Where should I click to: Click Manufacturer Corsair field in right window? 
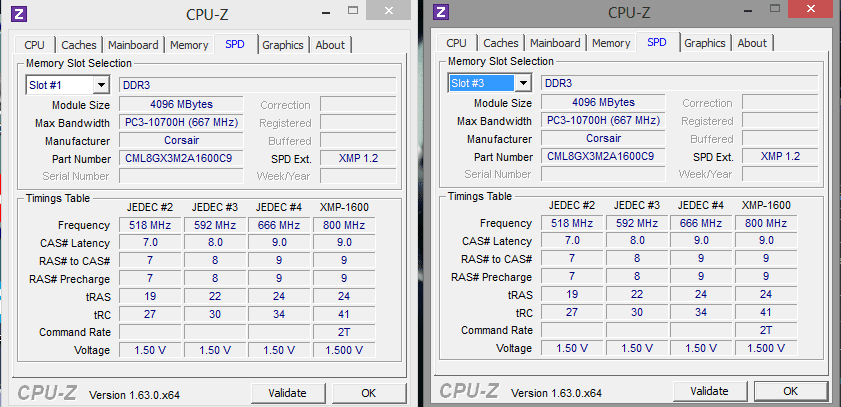[603, 138]
